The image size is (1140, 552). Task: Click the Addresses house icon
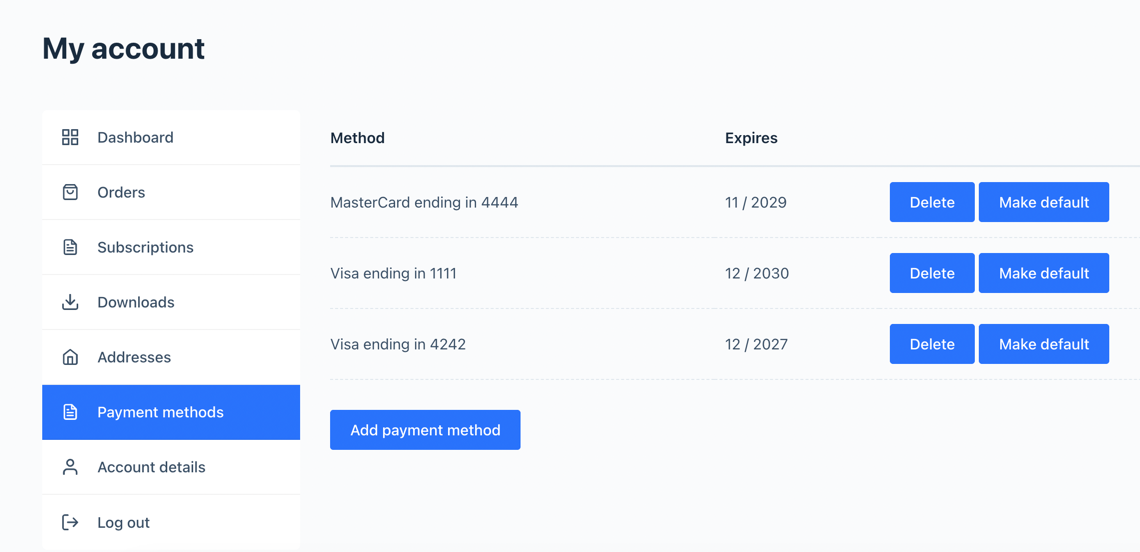coord(70,357)
